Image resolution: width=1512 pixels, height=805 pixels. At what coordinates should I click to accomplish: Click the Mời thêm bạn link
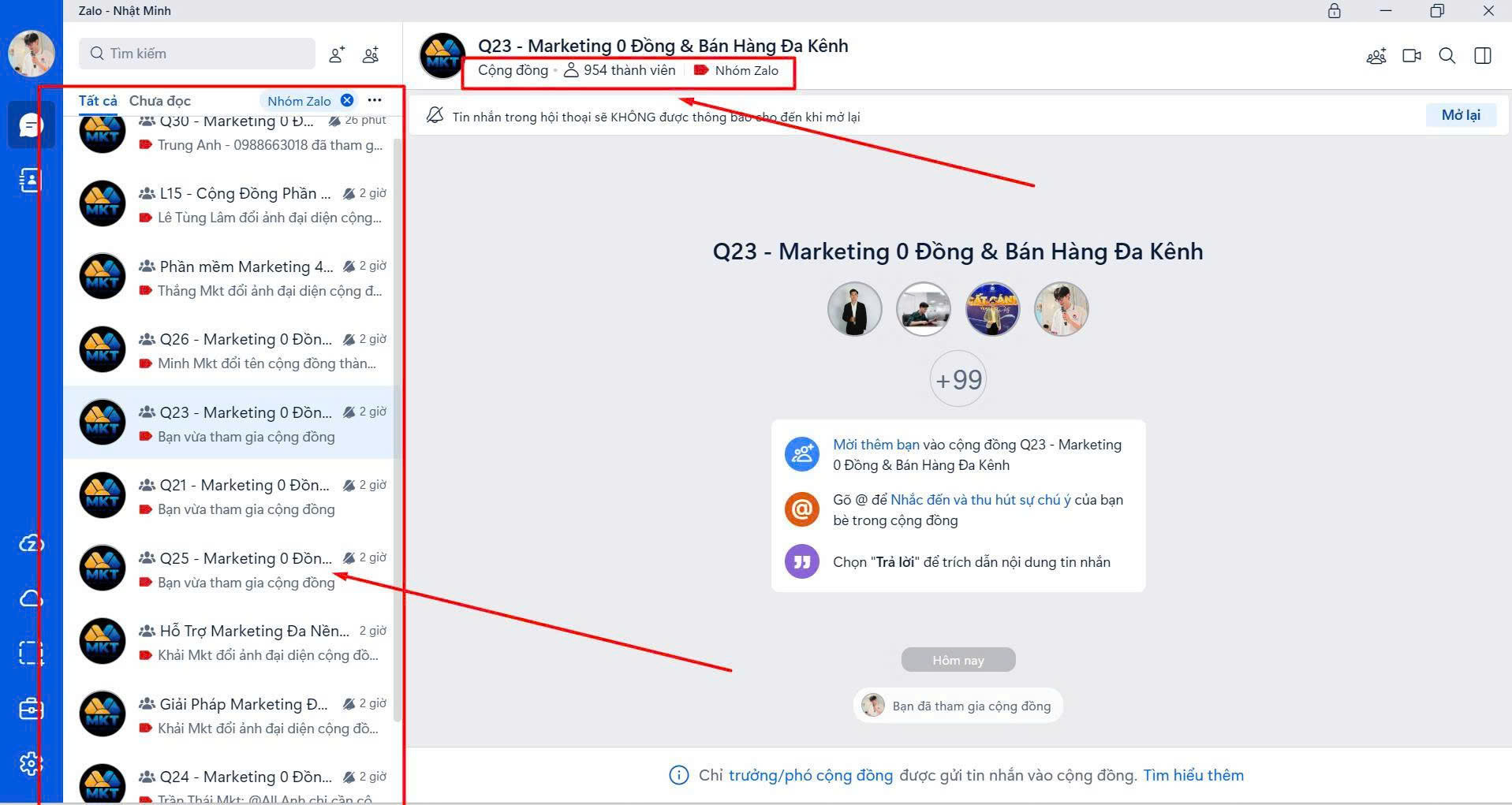pyautogui.click(x=875, y=445)
